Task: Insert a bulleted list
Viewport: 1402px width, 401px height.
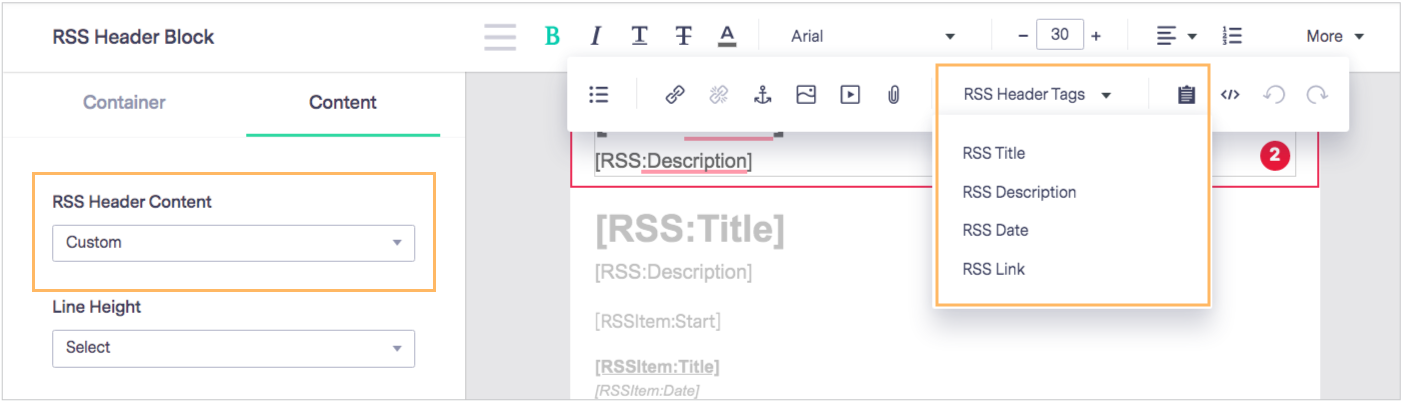Action: click(x=599, y=94)
